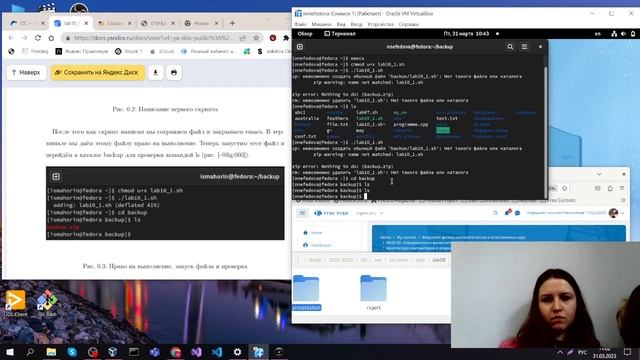Switch GNOME input language en
Viewport: 640px width, 360px height.
click(598, 34)
